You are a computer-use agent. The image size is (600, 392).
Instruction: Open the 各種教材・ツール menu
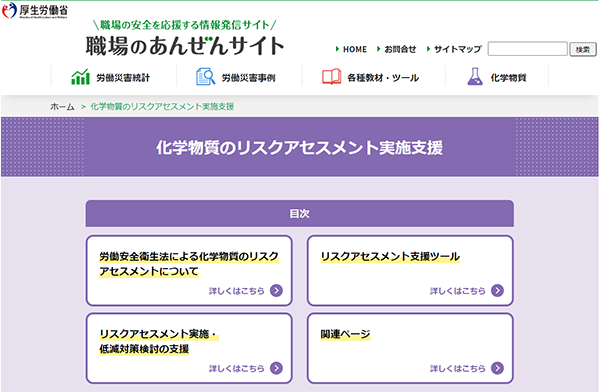(383, 78)
